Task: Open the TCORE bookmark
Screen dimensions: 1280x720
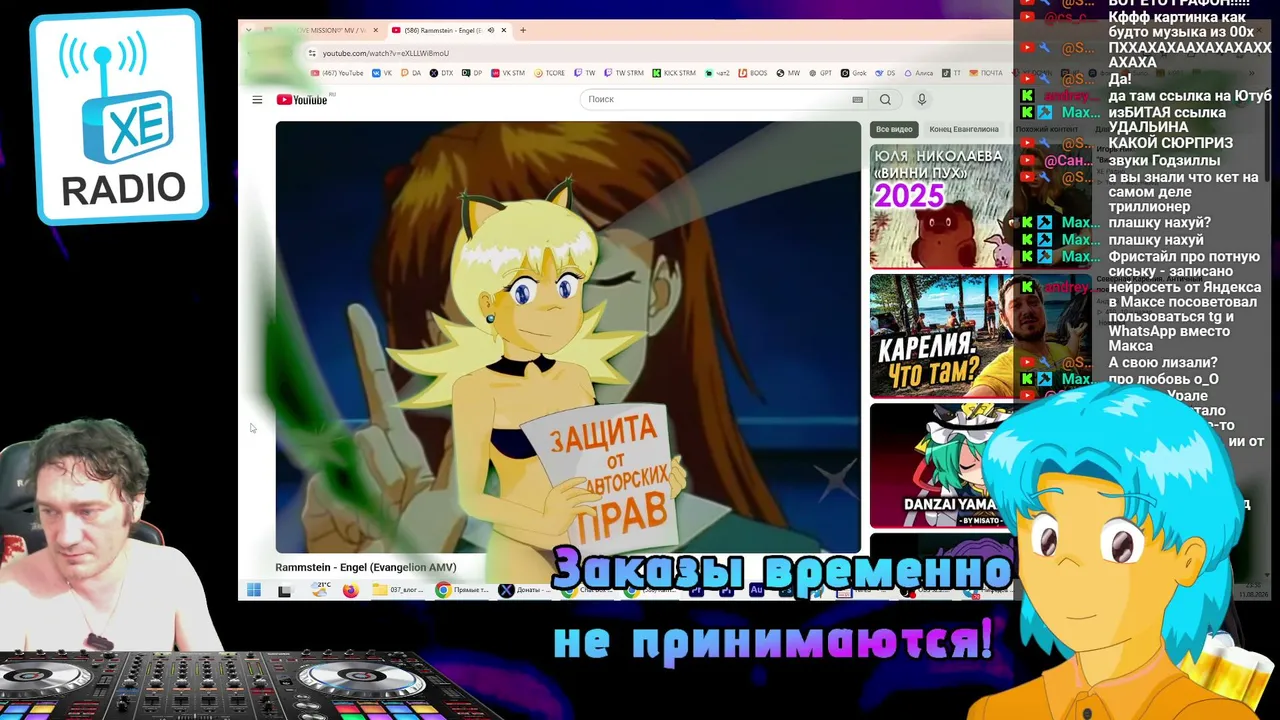Action: coord(549,73)
